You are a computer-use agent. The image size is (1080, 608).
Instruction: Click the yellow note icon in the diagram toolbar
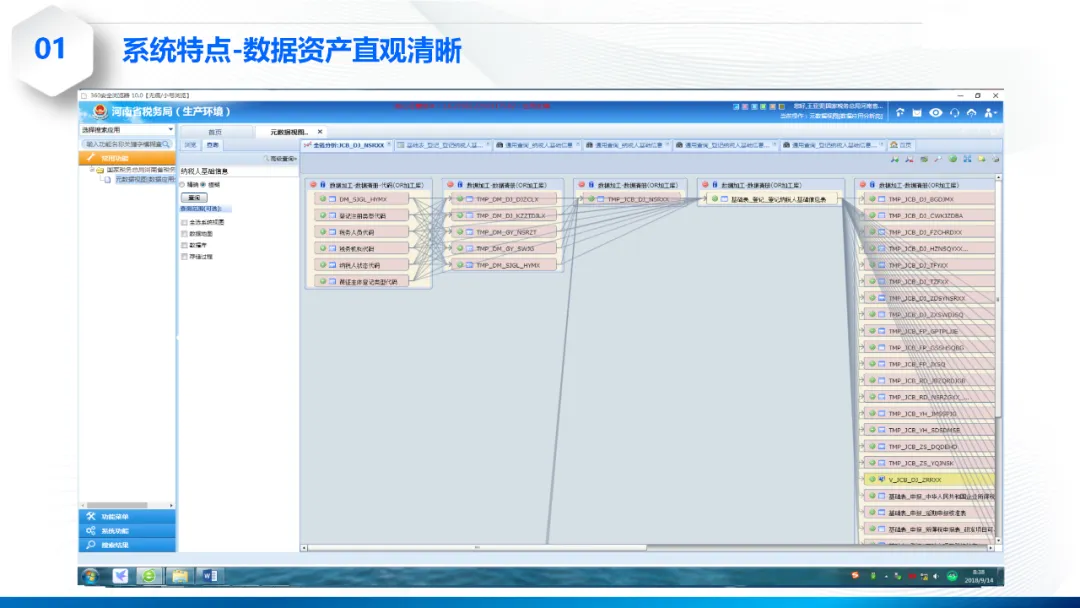982,159
